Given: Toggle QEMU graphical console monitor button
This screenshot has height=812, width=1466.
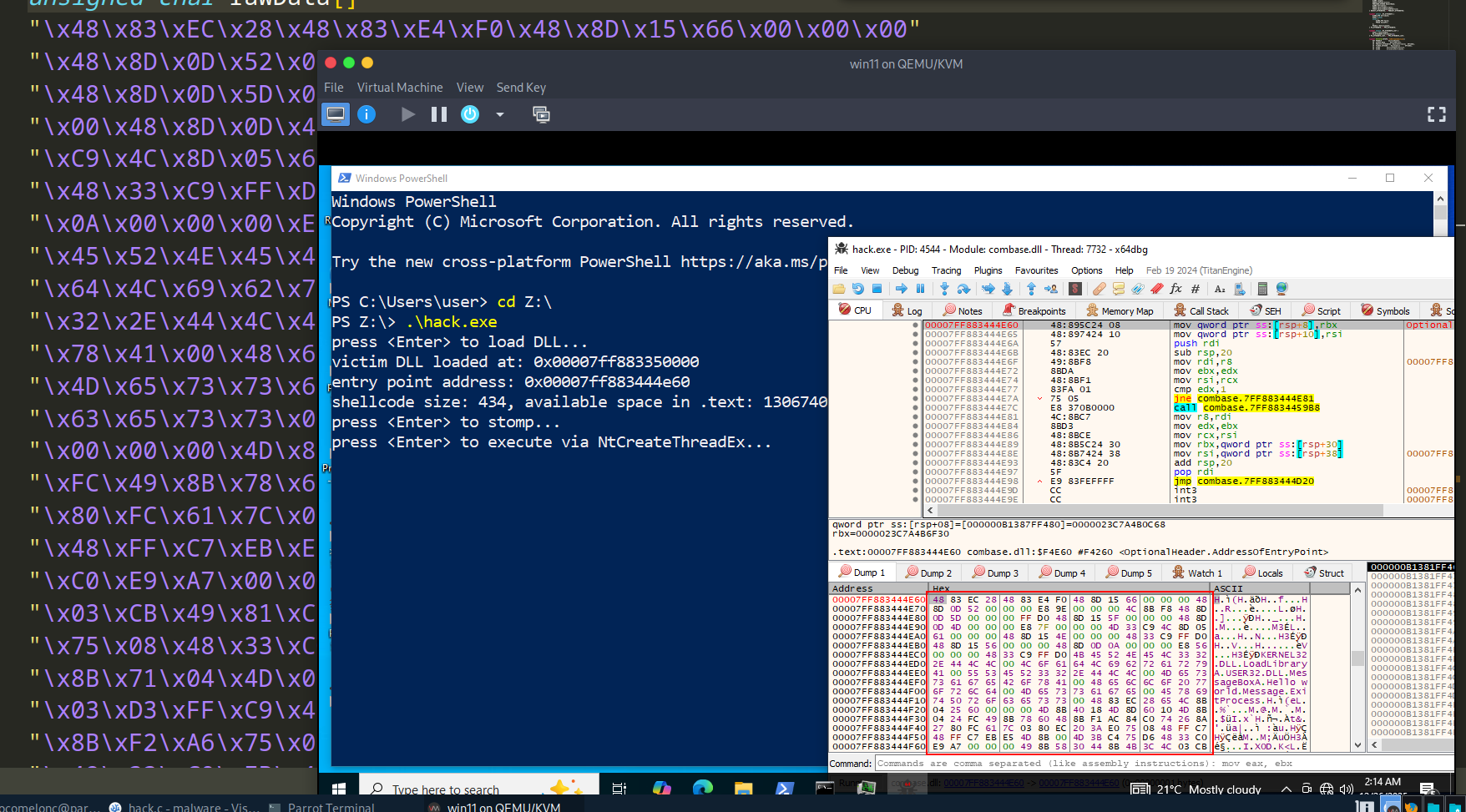Looking at the screenshot, I should coord(336,114).
